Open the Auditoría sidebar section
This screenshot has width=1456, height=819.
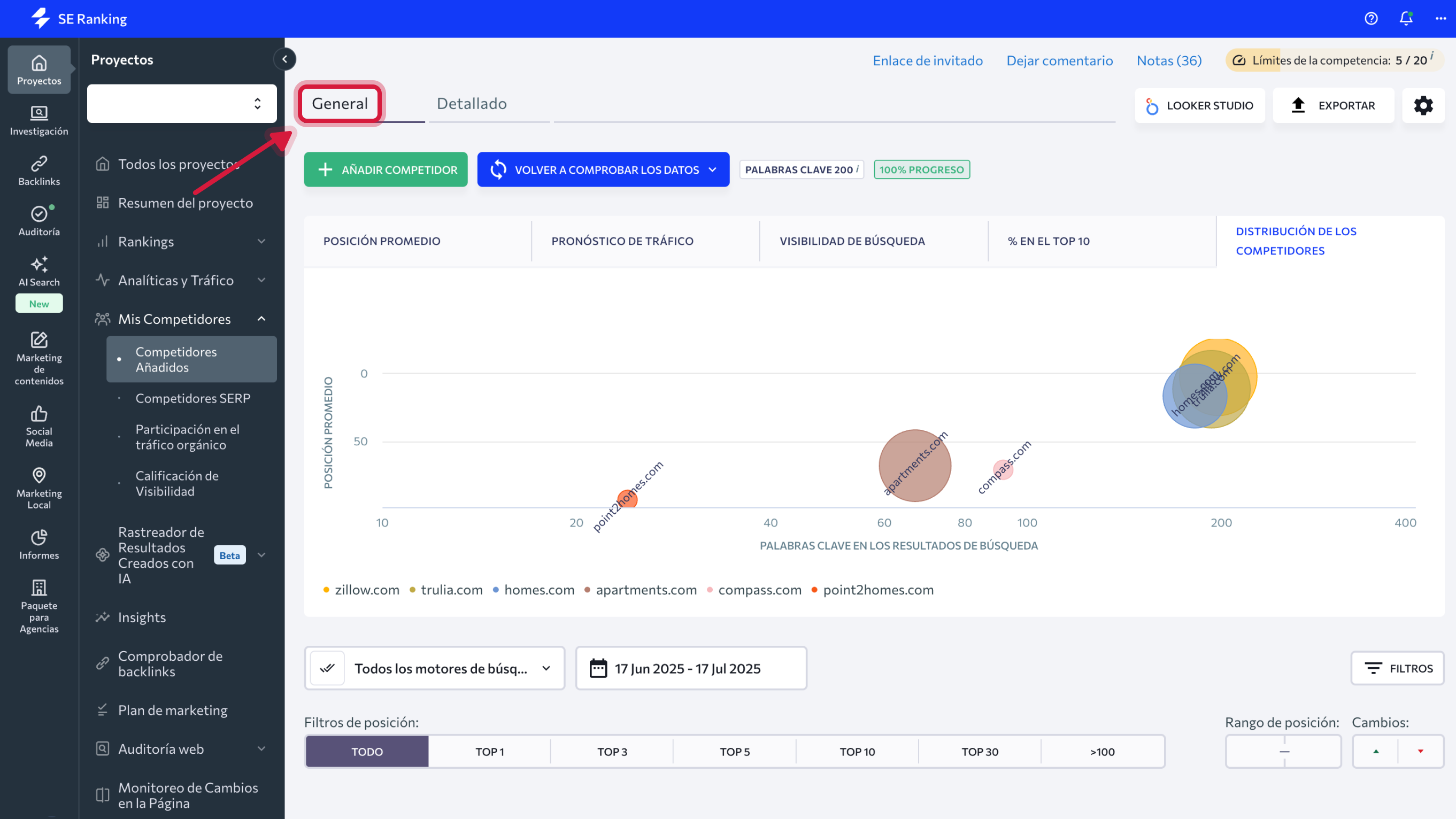[x=39, y=221]
